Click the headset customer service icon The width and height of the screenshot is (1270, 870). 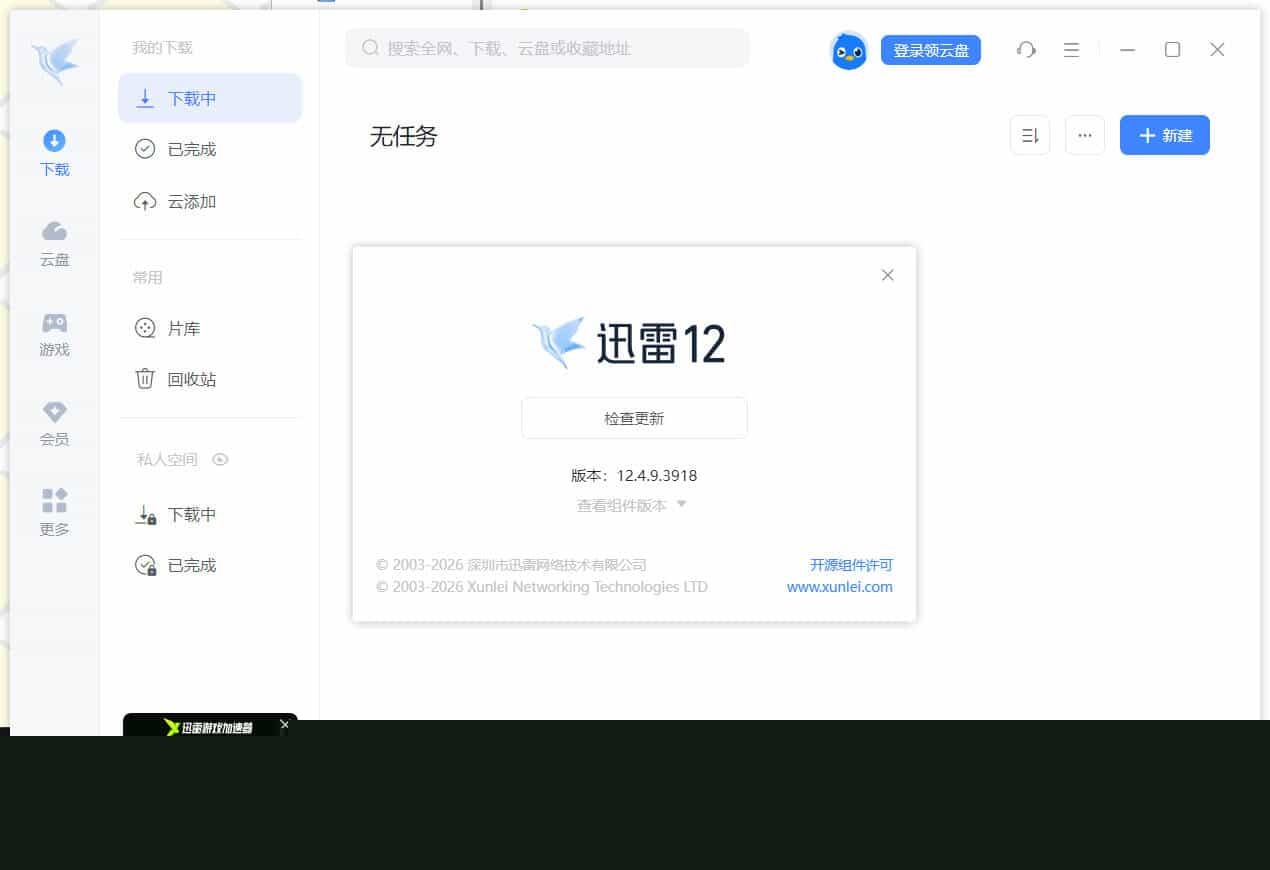click(x=1026, y=49)
